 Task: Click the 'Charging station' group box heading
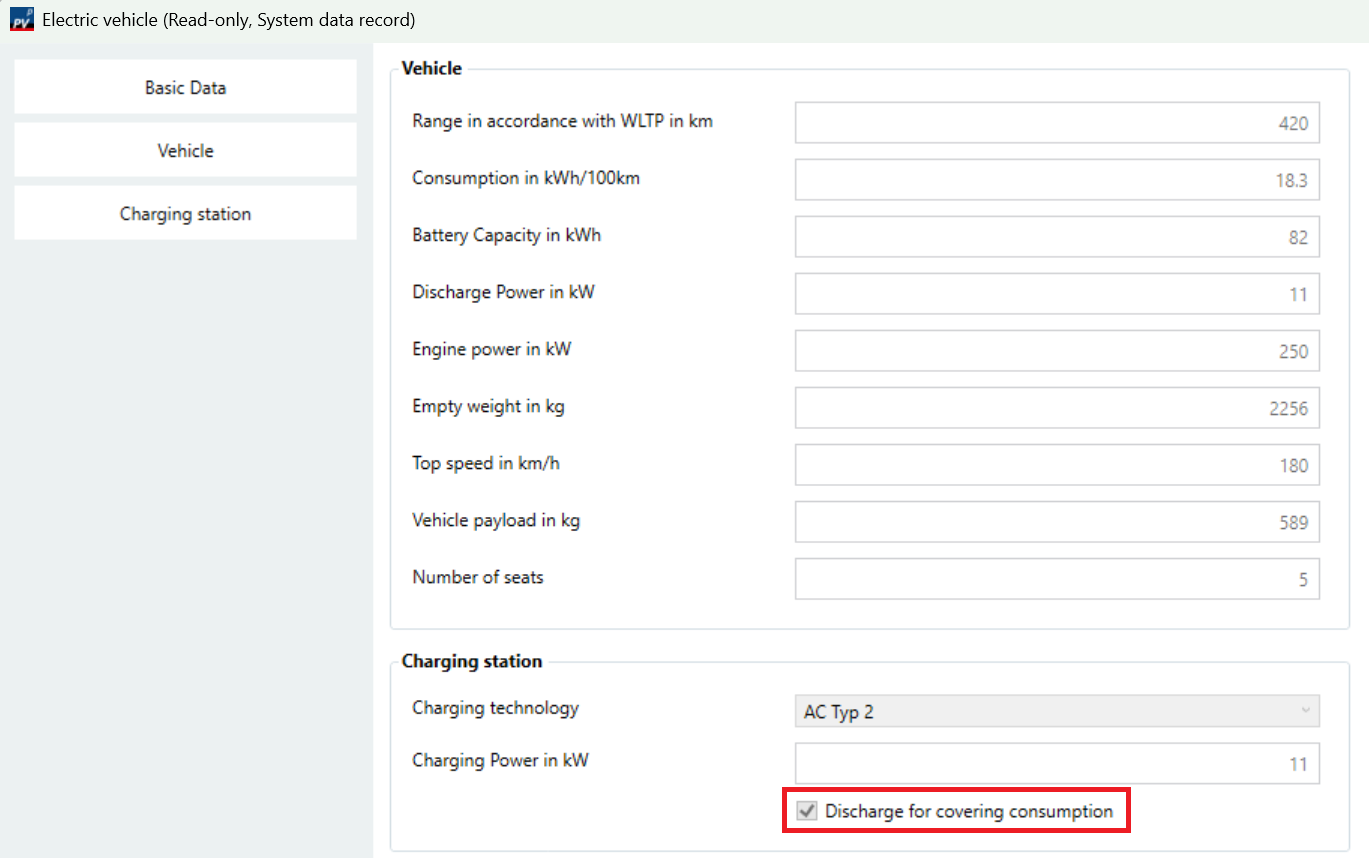(x=472, y=661)
